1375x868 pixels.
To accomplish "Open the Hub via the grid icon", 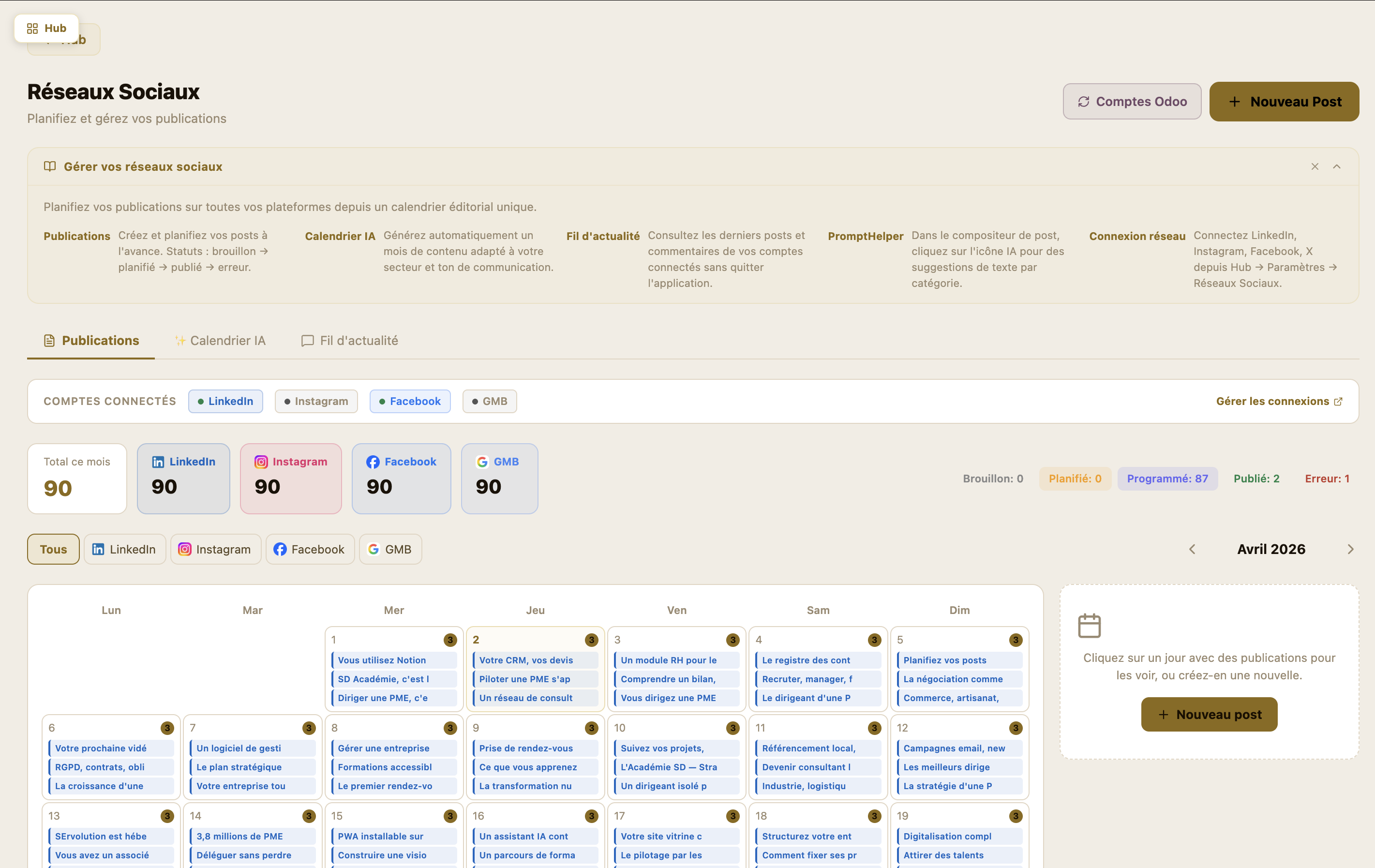I will [x=32, y=28].
